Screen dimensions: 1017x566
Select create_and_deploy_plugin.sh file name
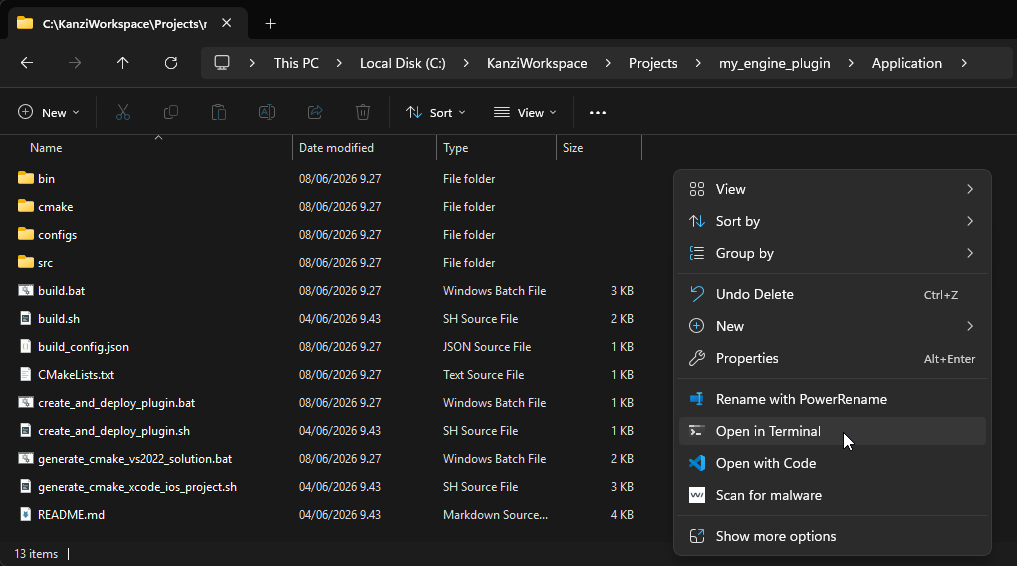point(114,430)
